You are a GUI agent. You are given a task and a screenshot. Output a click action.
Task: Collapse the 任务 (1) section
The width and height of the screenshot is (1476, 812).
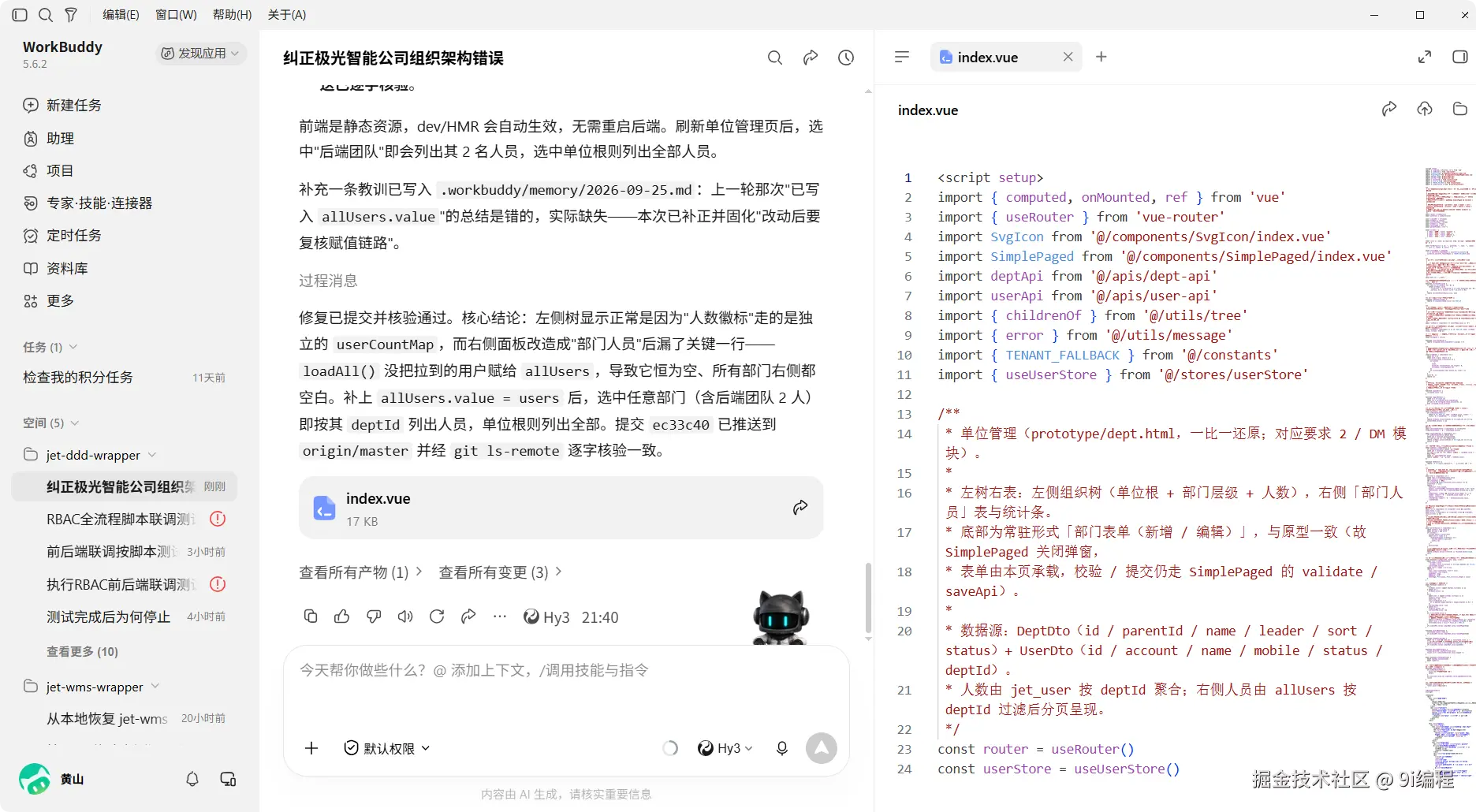coord(50,347)
